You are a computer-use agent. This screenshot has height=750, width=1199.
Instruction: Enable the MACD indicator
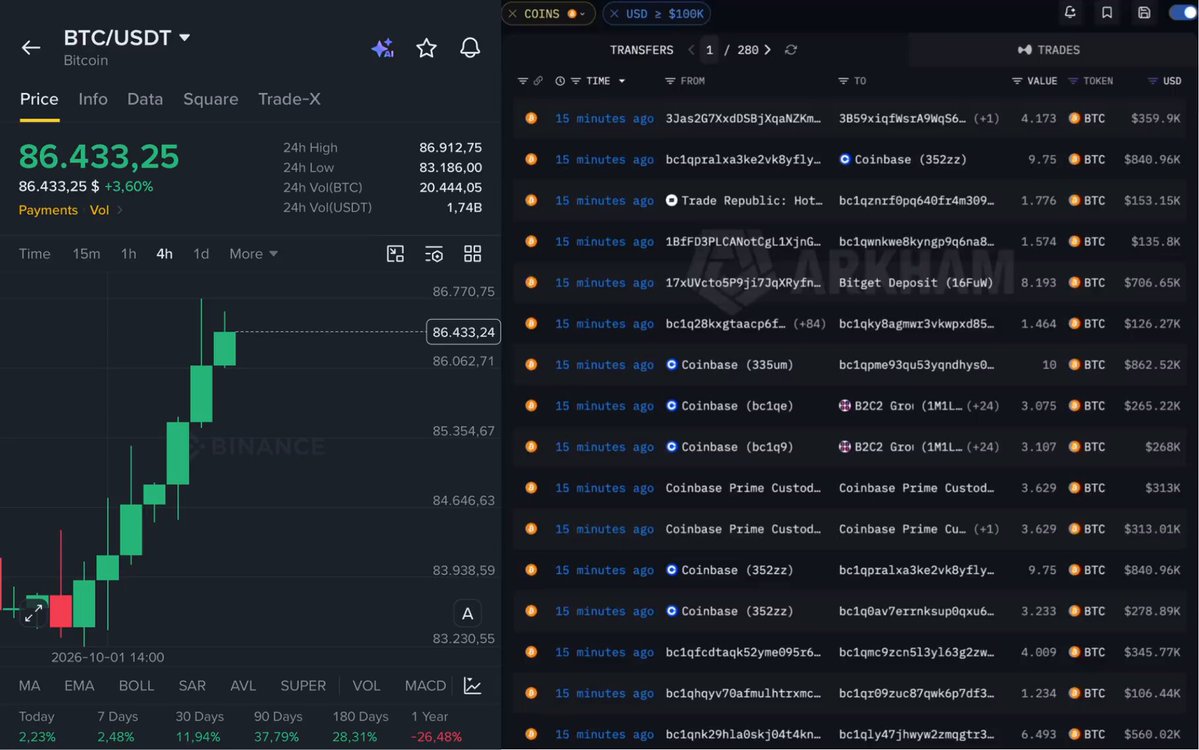[425, 686]
